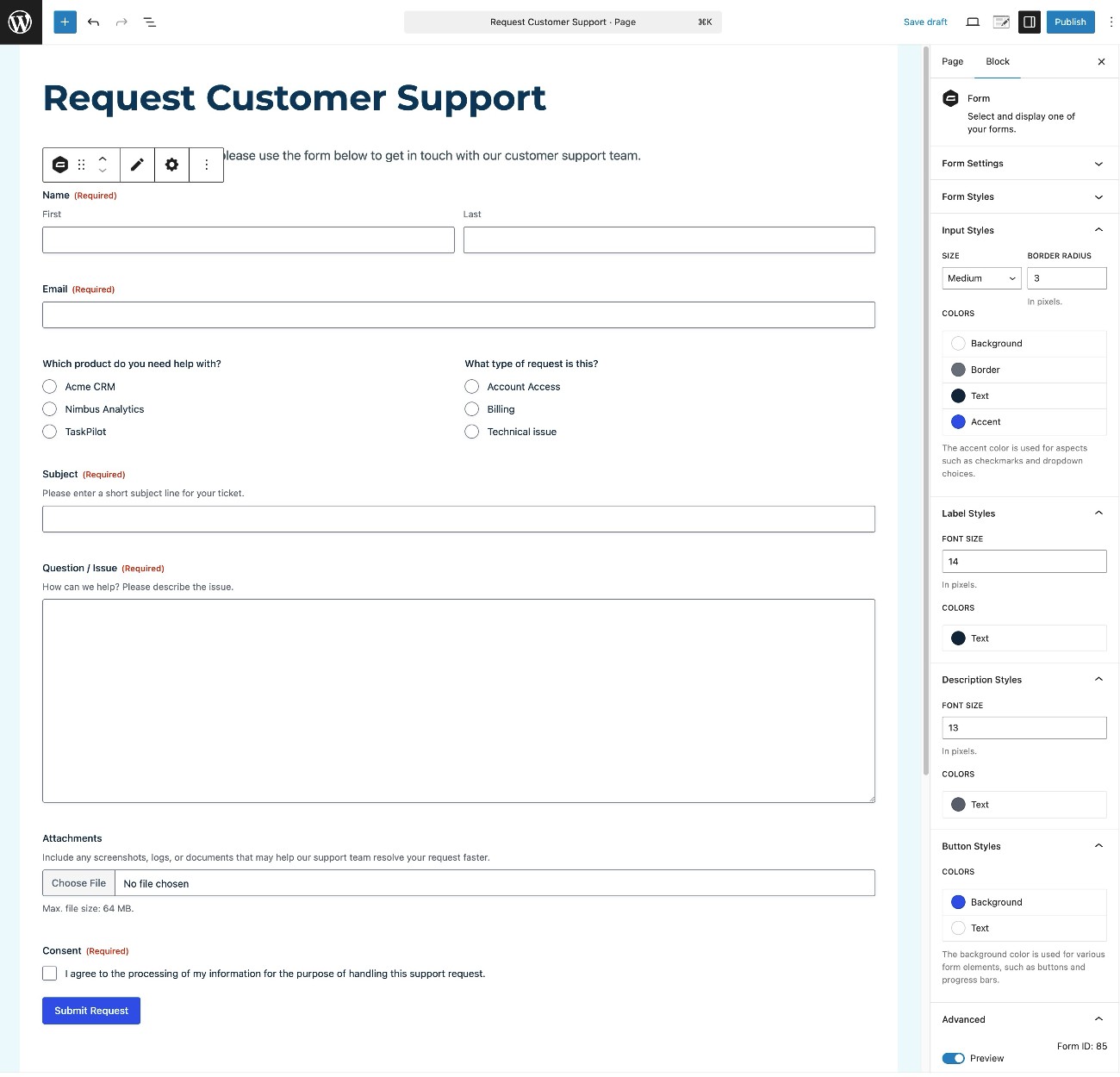Open the input Size dropdown set to Medium
Screen dimensions: 1120x1077
point(980,277)
